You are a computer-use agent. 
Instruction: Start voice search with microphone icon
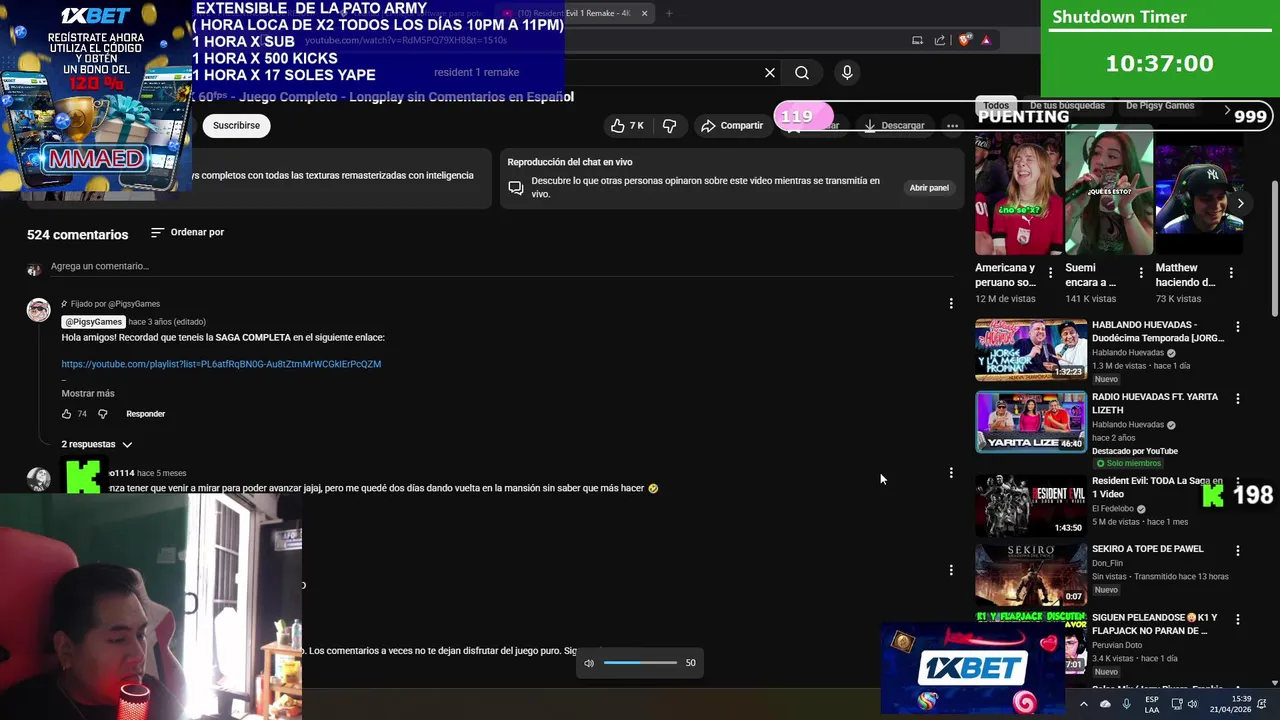[x=847, y=72]
